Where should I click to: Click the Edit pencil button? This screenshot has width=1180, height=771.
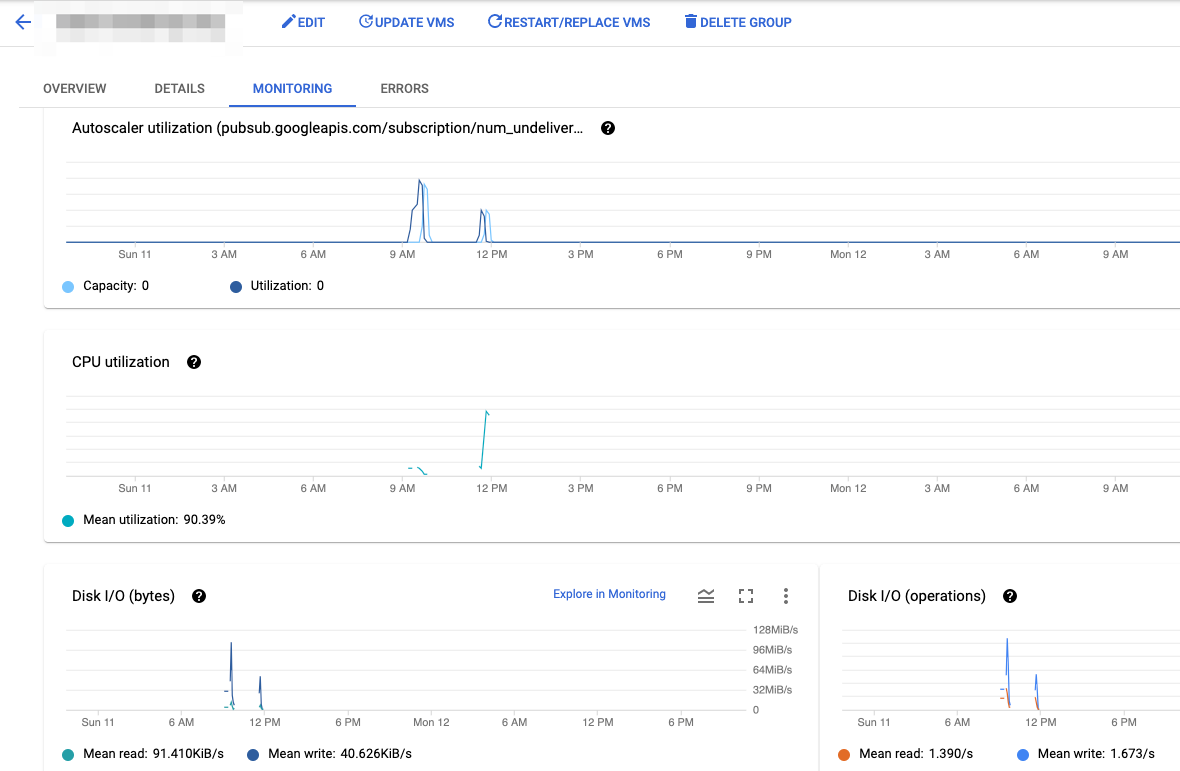click(303, 22)
